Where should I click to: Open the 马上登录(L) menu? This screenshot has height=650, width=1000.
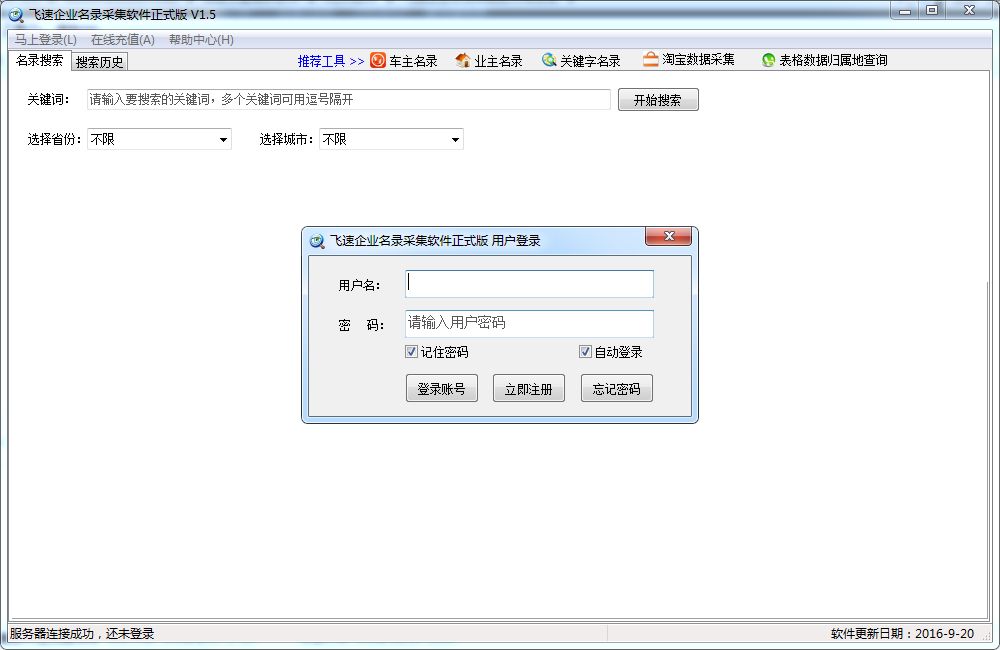pyautogui.click(x=46, y=40)
